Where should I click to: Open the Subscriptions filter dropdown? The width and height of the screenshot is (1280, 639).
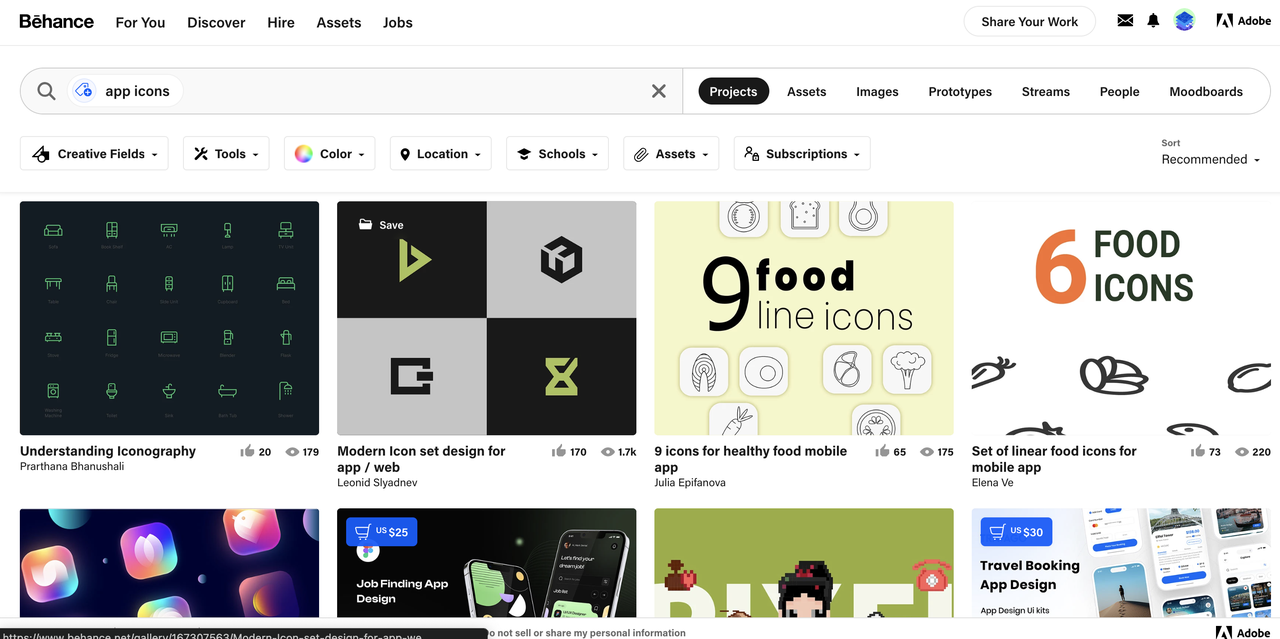click(802, 154)
